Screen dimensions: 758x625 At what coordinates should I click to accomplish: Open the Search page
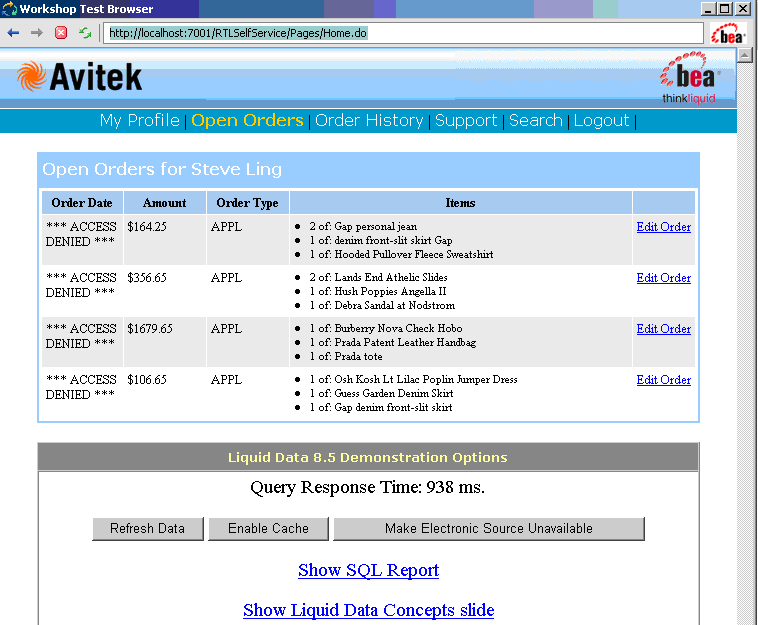click(x=536, y=120)
